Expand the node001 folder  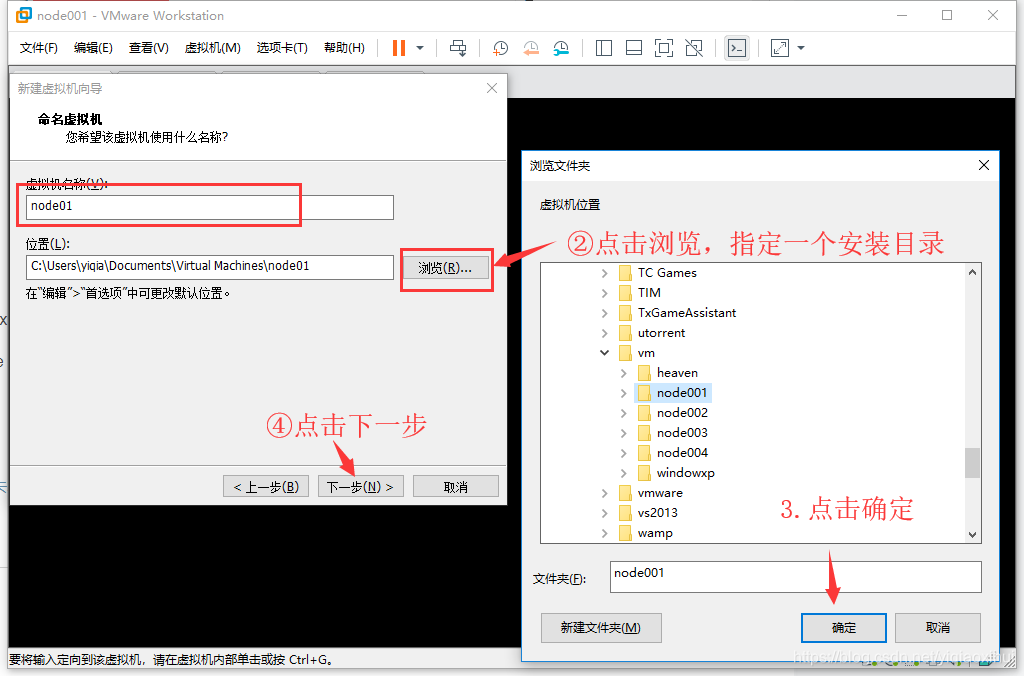[623, 393]
